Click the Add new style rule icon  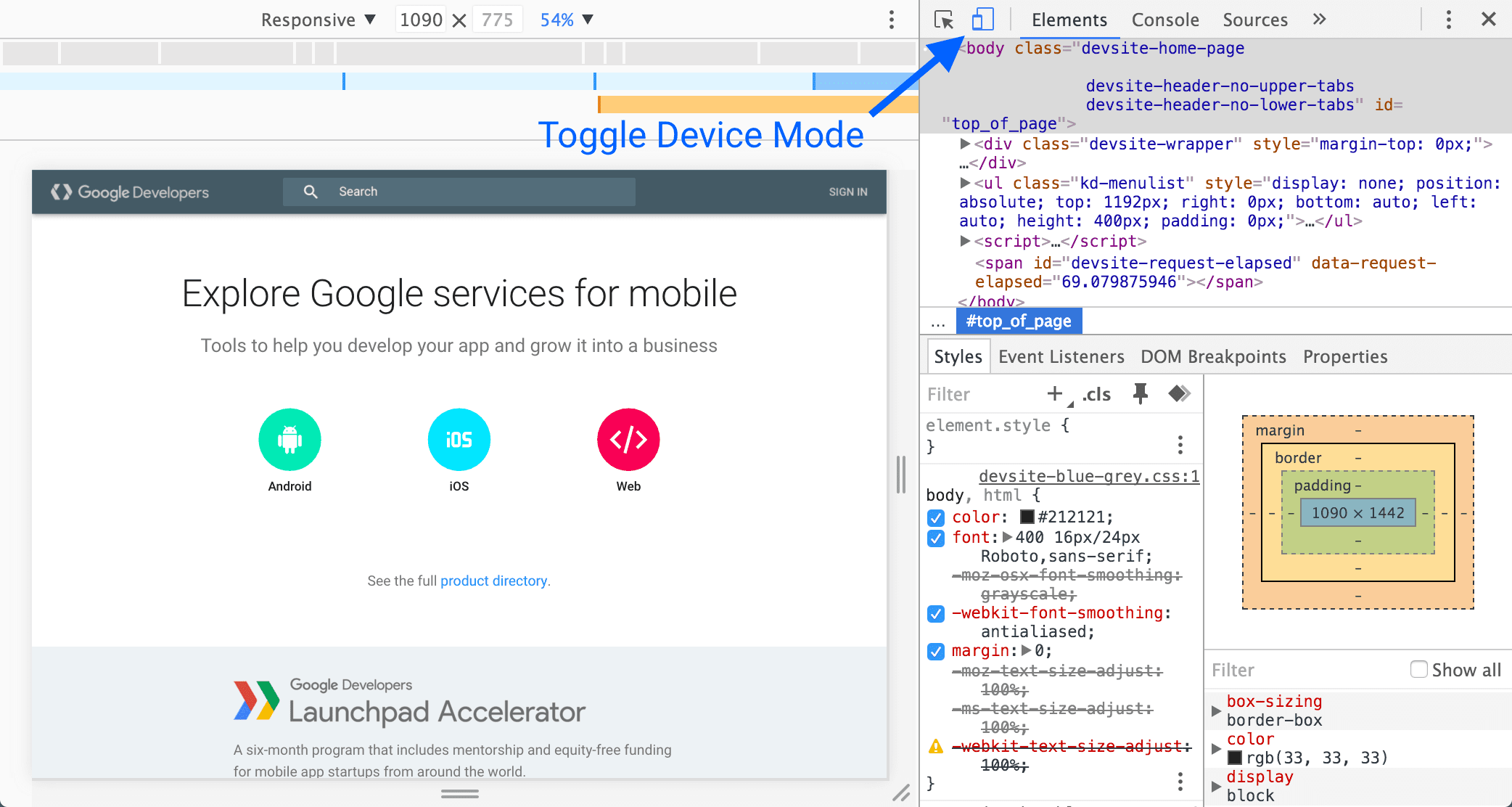click(1056, 393)
